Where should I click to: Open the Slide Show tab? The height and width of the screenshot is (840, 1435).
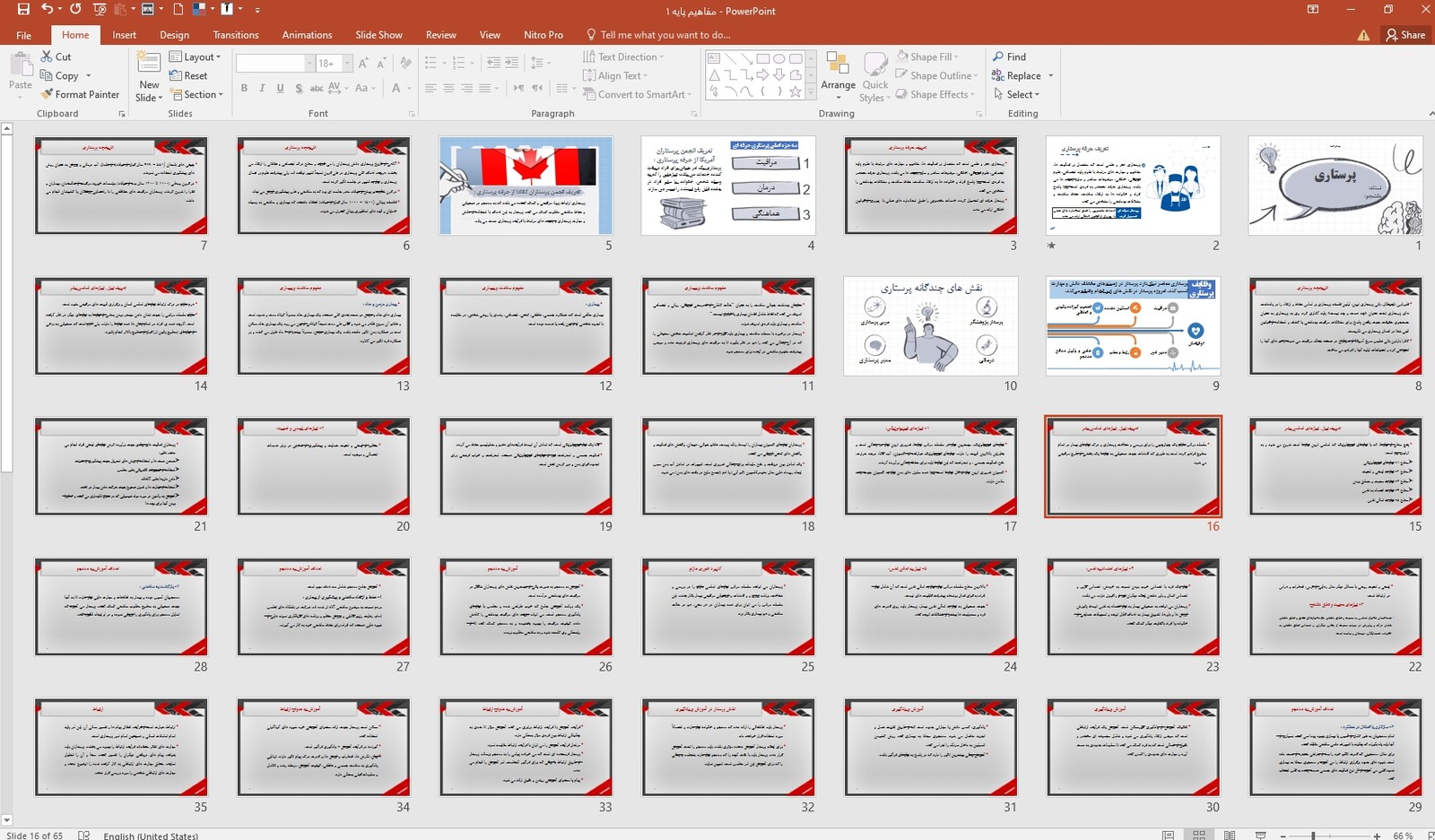tap(378, 35)
